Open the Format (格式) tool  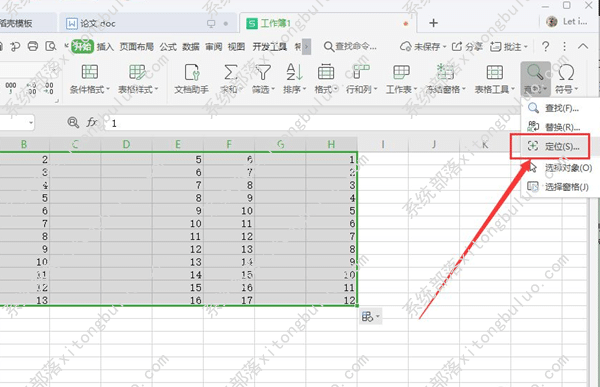(326, 79)
